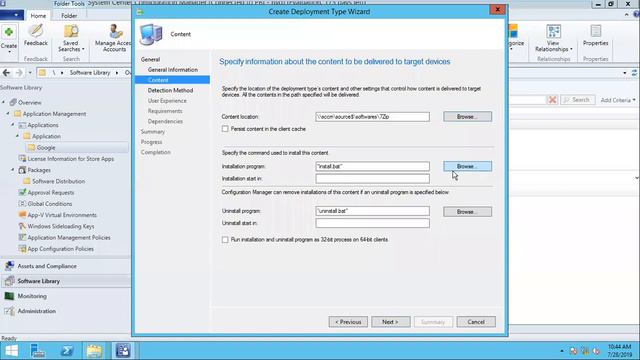Open the Administration workspace
This screenshot has width=640, height=360.
click(36, 311)
